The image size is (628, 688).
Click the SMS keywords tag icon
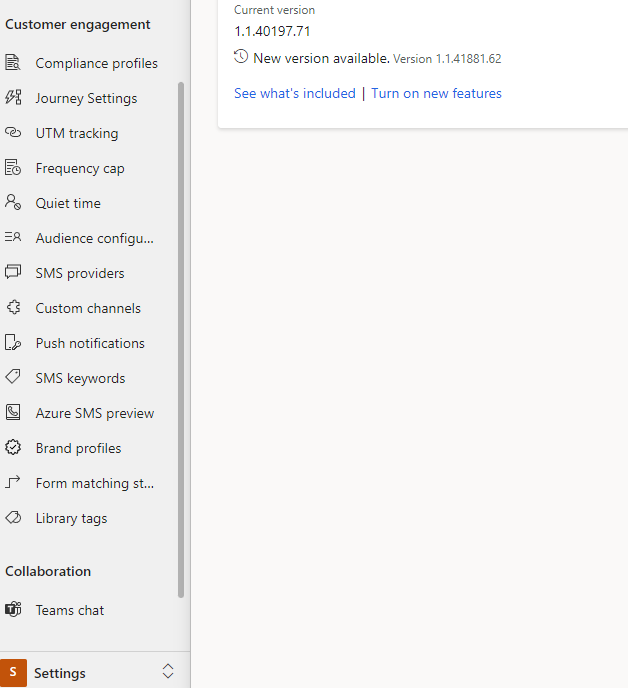pos(13,377)
